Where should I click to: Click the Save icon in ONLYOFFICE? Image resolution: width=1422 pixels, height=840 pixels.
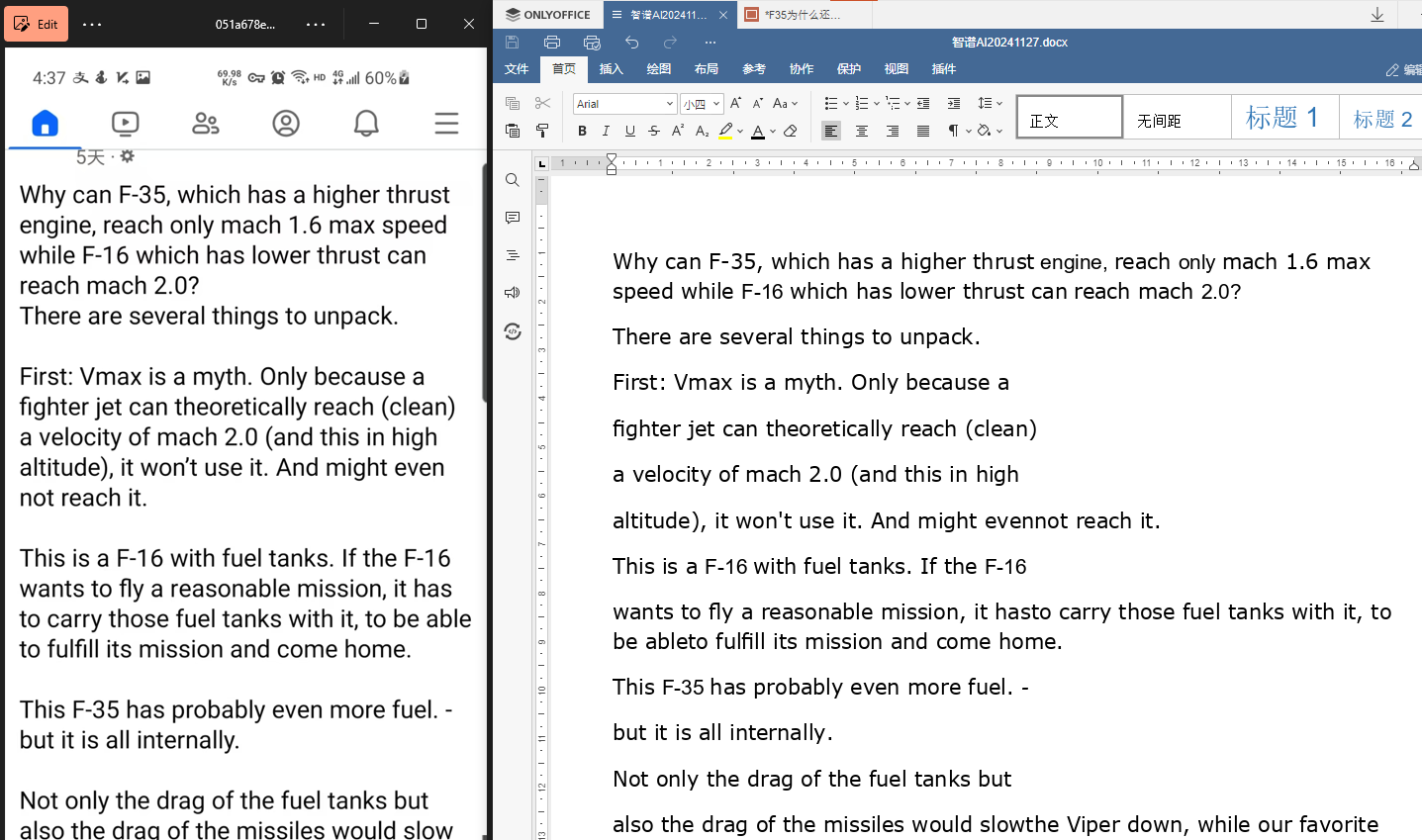click(x=512, y=42)
